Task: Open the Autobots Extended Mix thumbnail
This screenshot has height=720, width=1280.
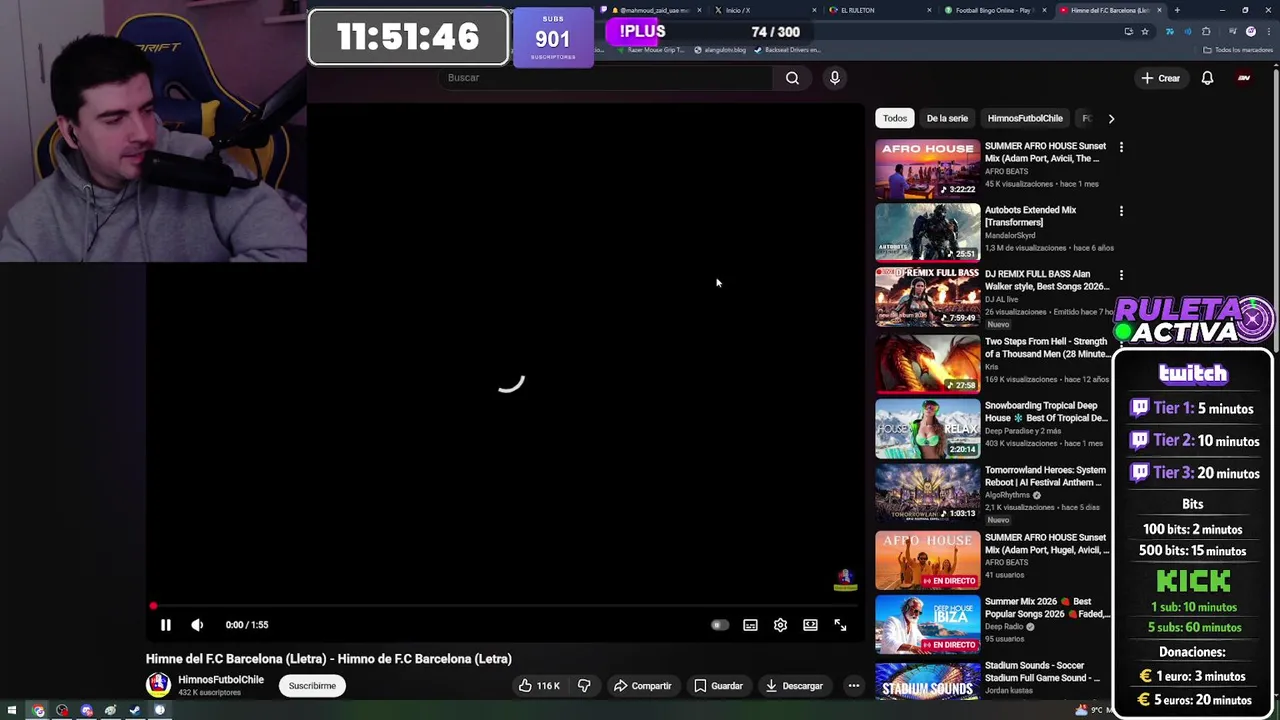Action: (x=928, y=232)
